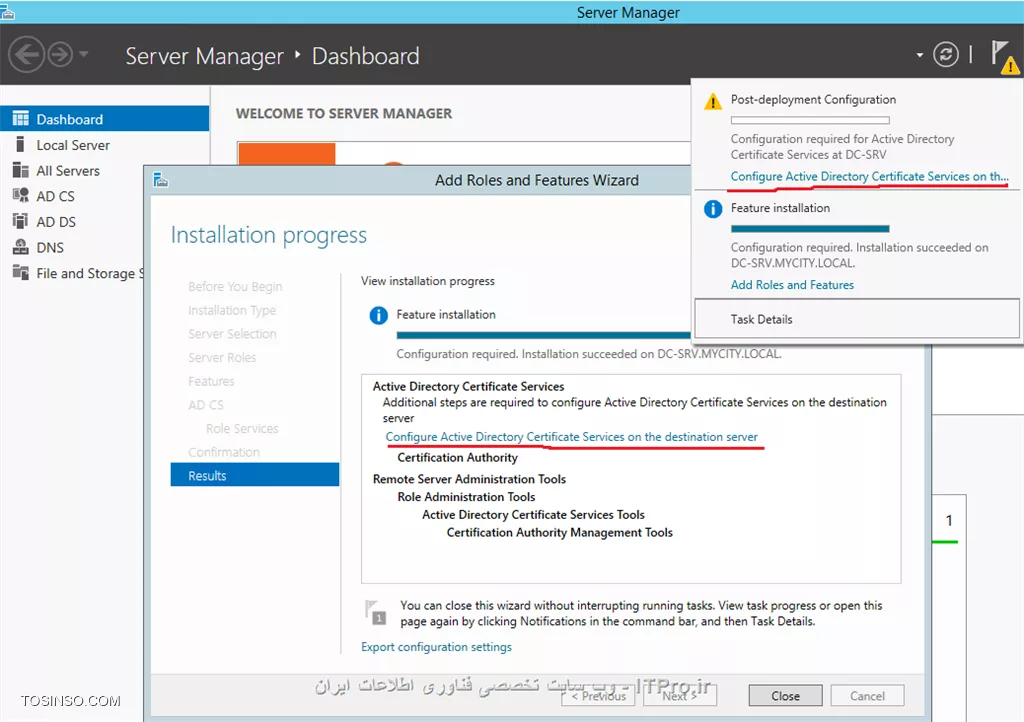Screen dimensions: 1024x722
Task: Select Dashboard in the left pane
Action: click(x=104, y=119)
